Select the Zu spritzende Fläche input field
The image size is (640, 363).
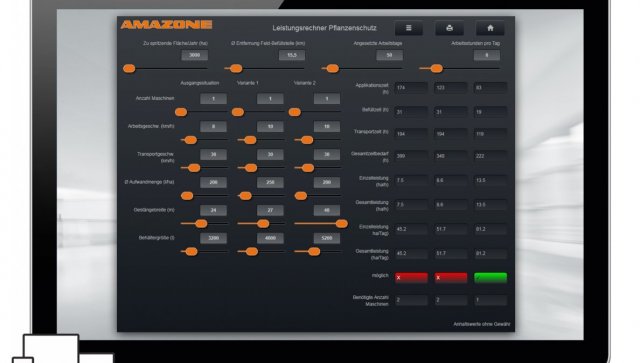point(195,55)
